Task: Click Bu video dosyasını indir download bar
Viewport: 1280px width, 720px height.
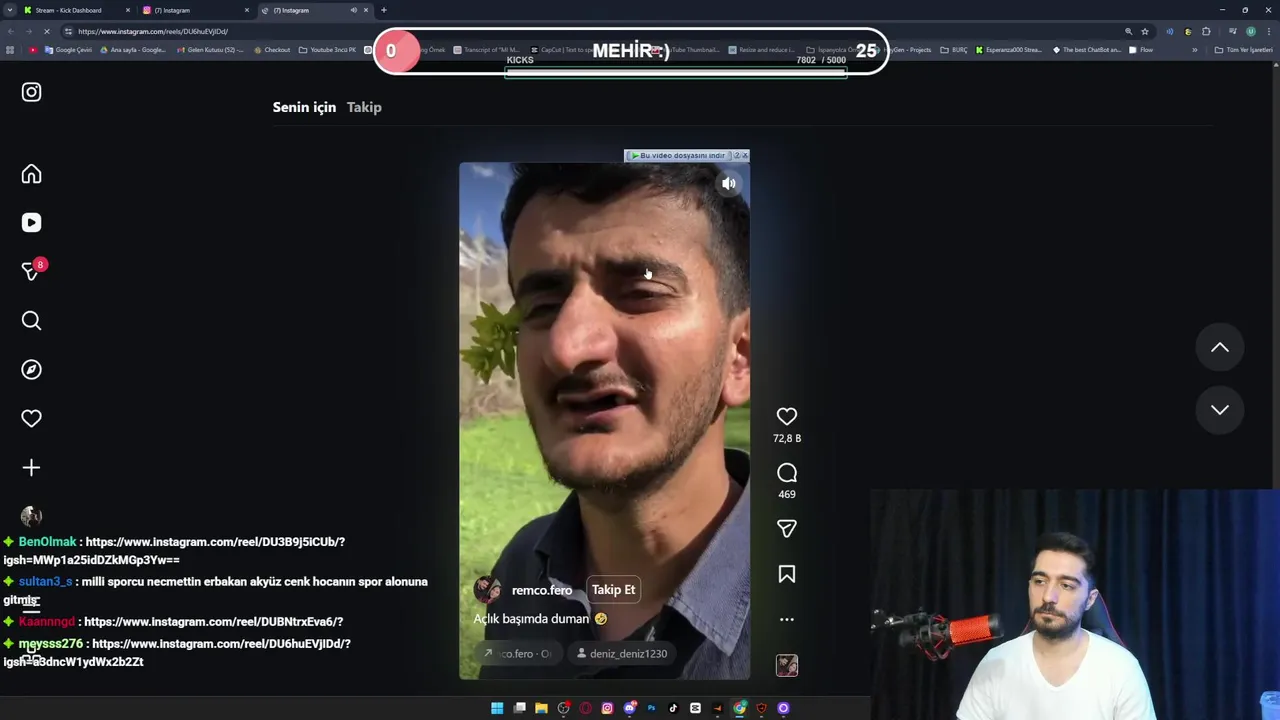Action: pyautogui.click(x=679, y=156)
